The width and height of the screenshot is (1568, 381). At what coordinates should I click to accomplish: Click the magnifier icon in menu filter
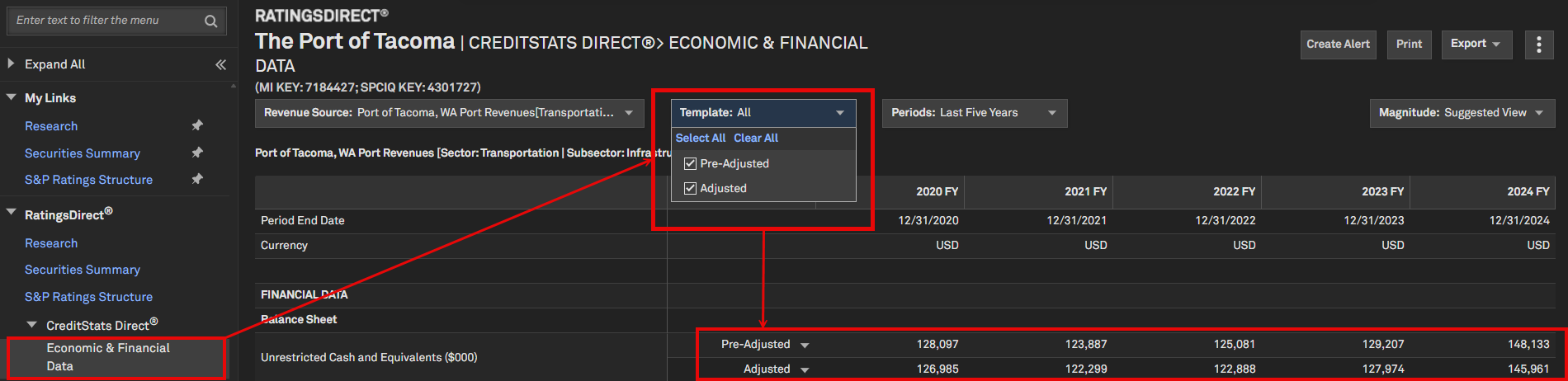tap(210, 21)
